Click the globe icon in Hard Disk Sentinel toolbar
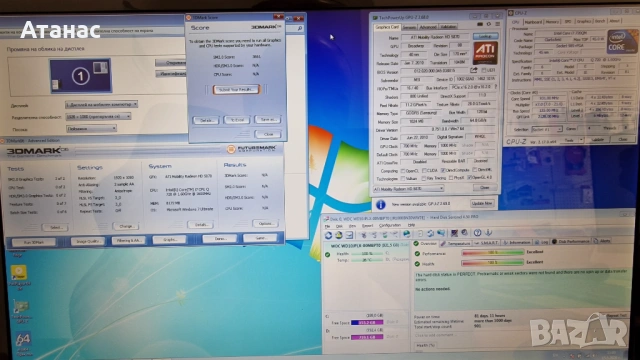 (x=407, y=233)
